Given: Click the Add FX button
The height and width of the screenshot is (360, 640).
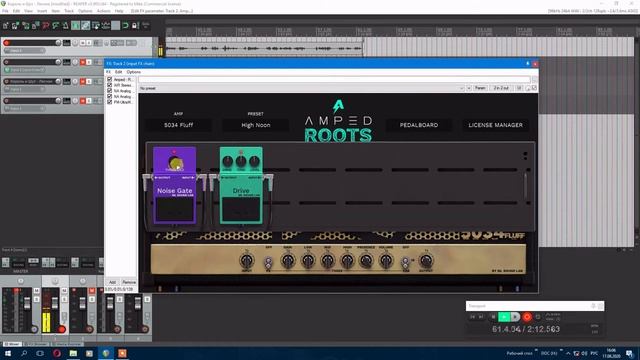Looking at the screenshot, I should click(x=112, y=282).
